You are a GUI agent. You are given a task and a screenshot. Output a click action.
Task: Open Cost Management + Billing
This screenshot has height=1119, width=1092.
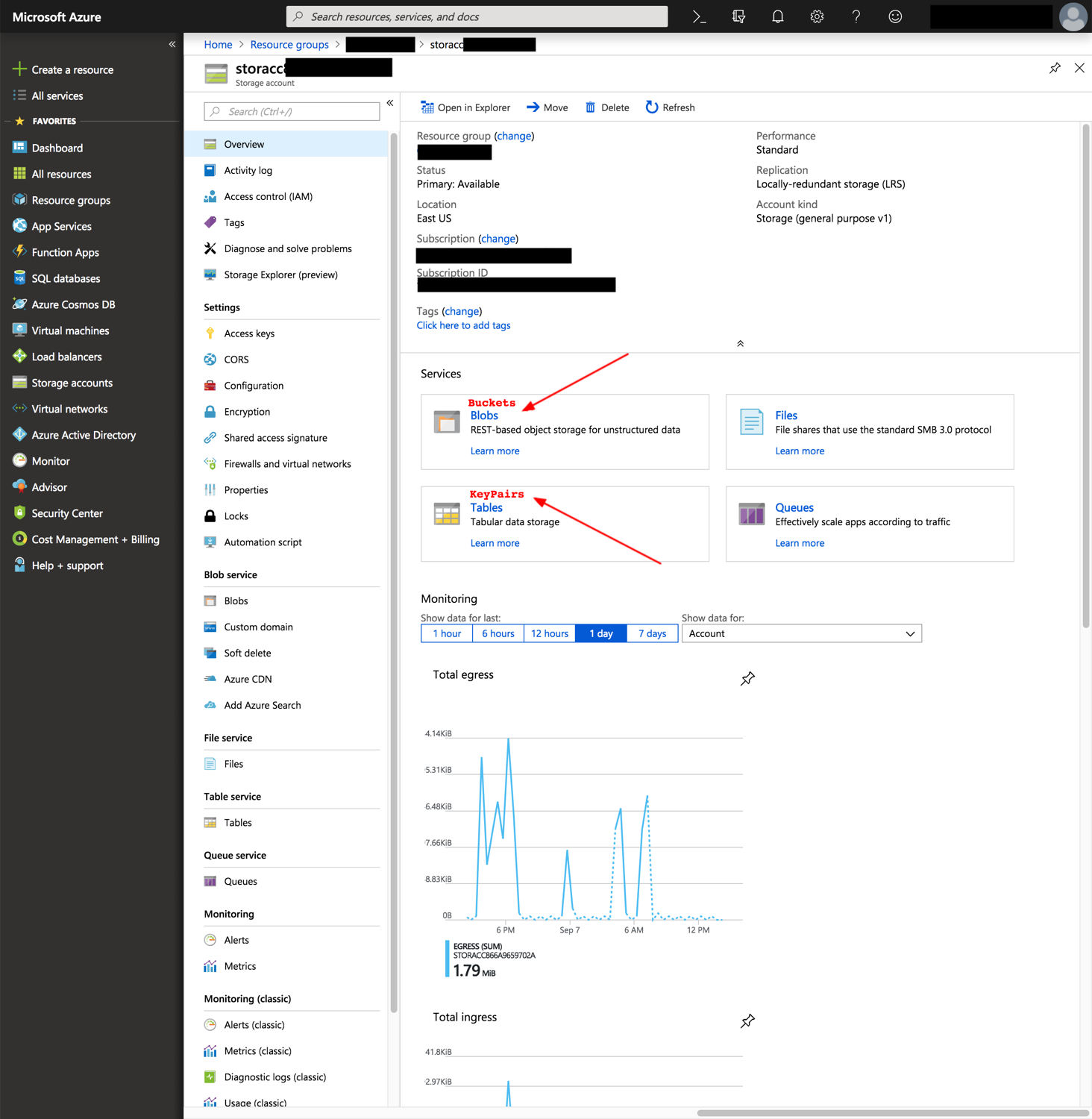(x=95, y=539)
